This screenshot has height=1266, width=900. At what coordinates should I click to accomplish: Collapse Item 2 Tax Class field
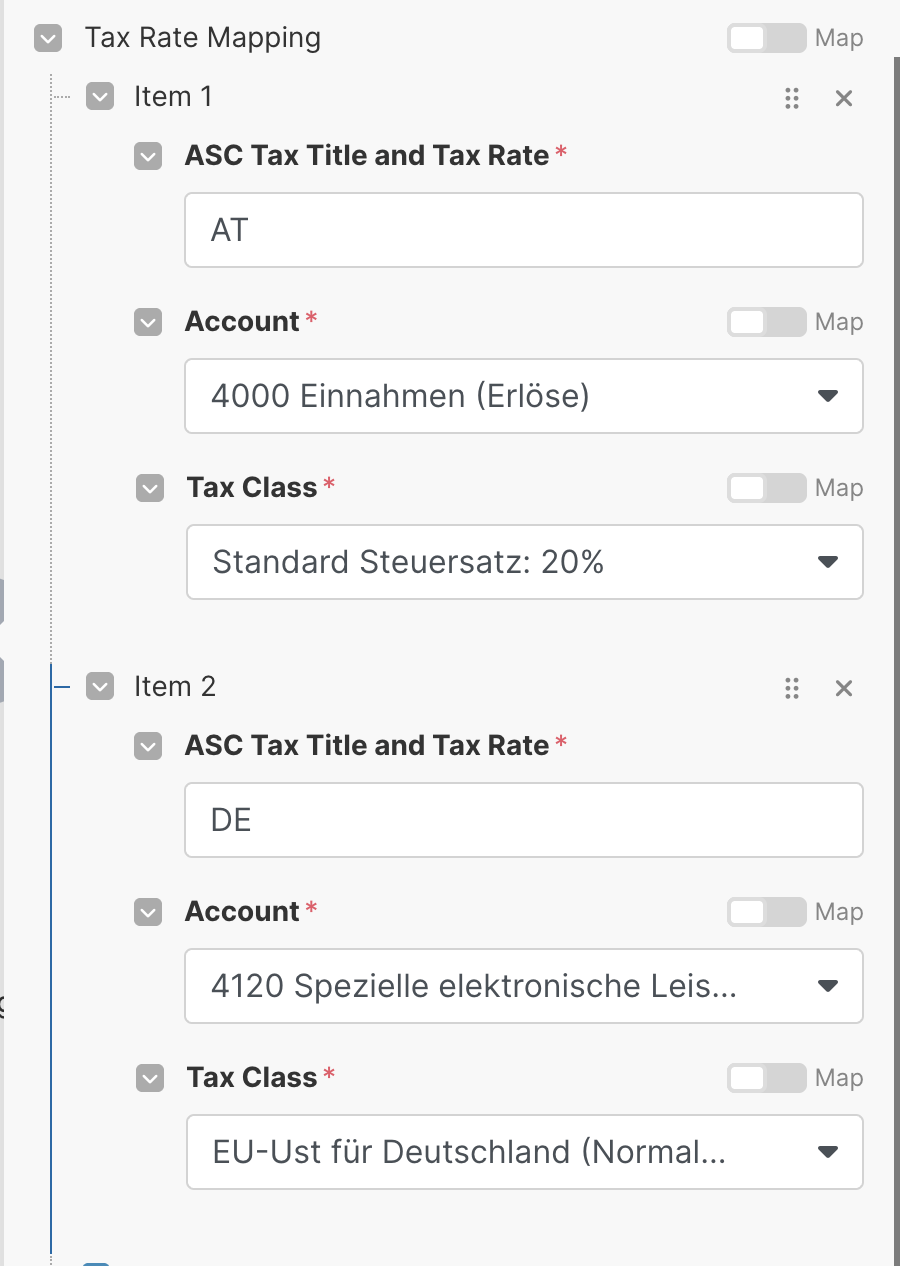click(x=150, y=1078)
